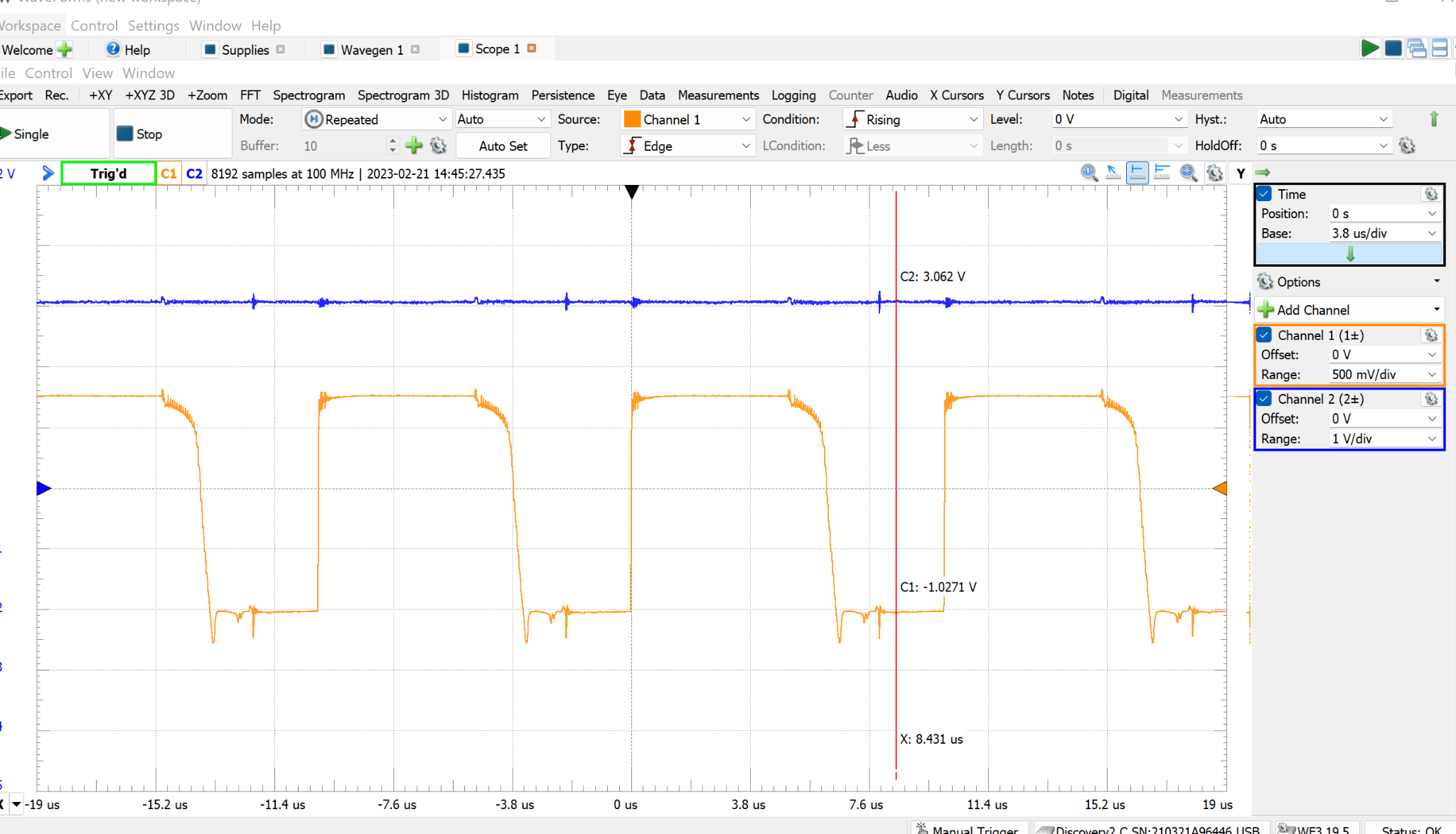Toggle the C1 channel indicator
1456x834 pixels.
tap(168, 173)
